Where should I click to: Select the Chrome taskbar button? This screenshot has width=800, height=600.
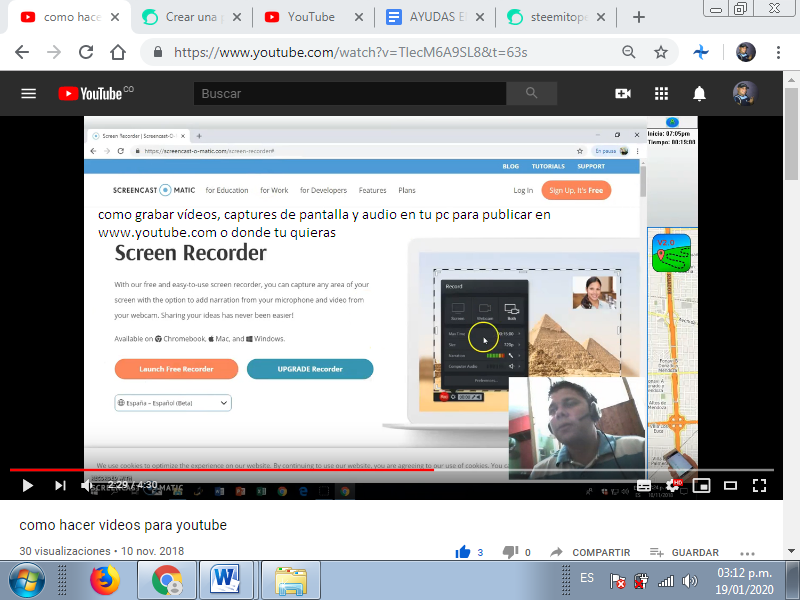(x=167, y=580)
